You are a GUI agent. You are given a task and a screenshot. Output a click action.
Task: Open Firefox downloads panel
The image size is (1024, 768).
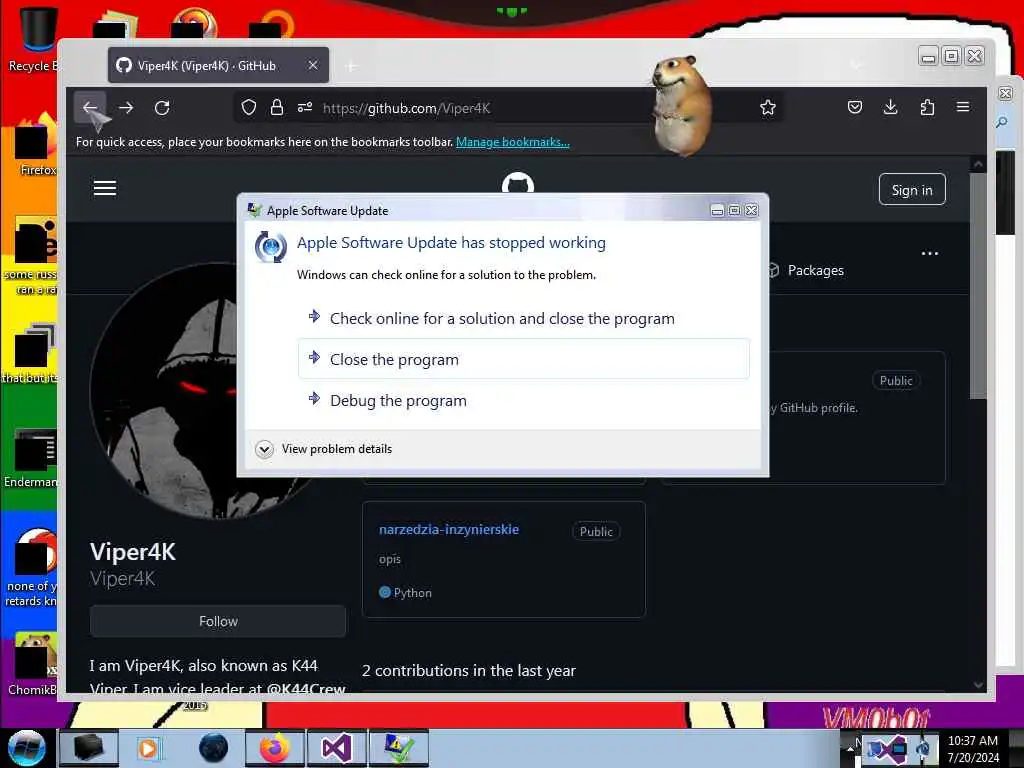click(890, 107)
